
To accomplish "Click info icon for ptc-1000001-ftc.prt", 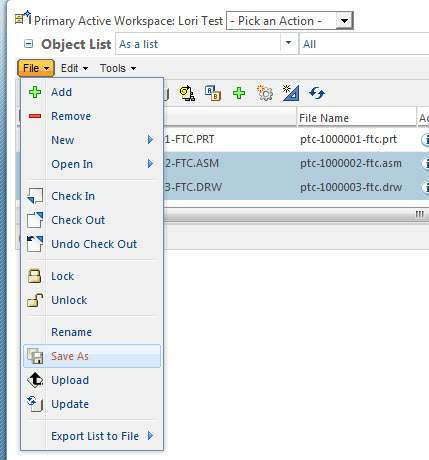I will coord(425,139).
